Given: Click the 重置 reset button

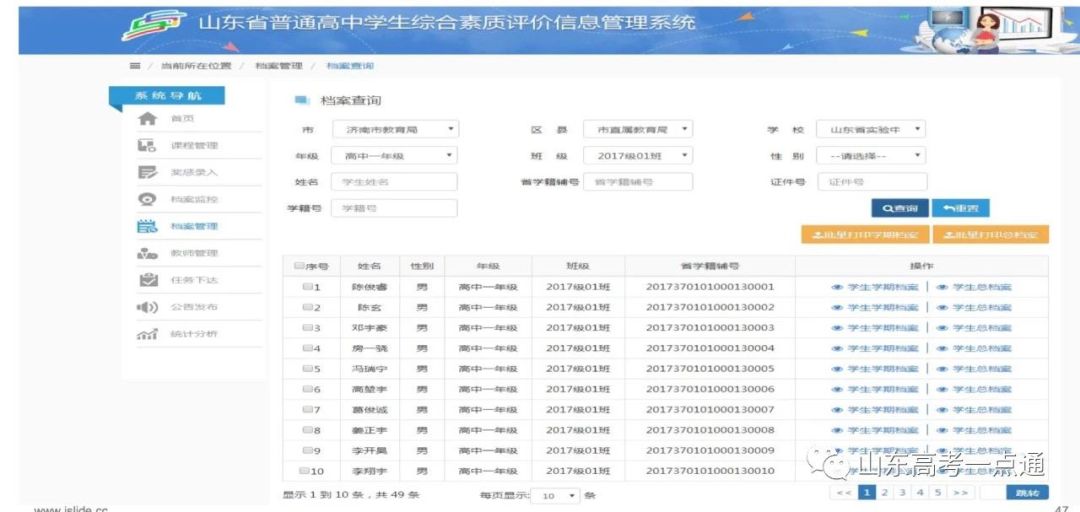Looking at the screenshot, I should click(x=960, y=208).
